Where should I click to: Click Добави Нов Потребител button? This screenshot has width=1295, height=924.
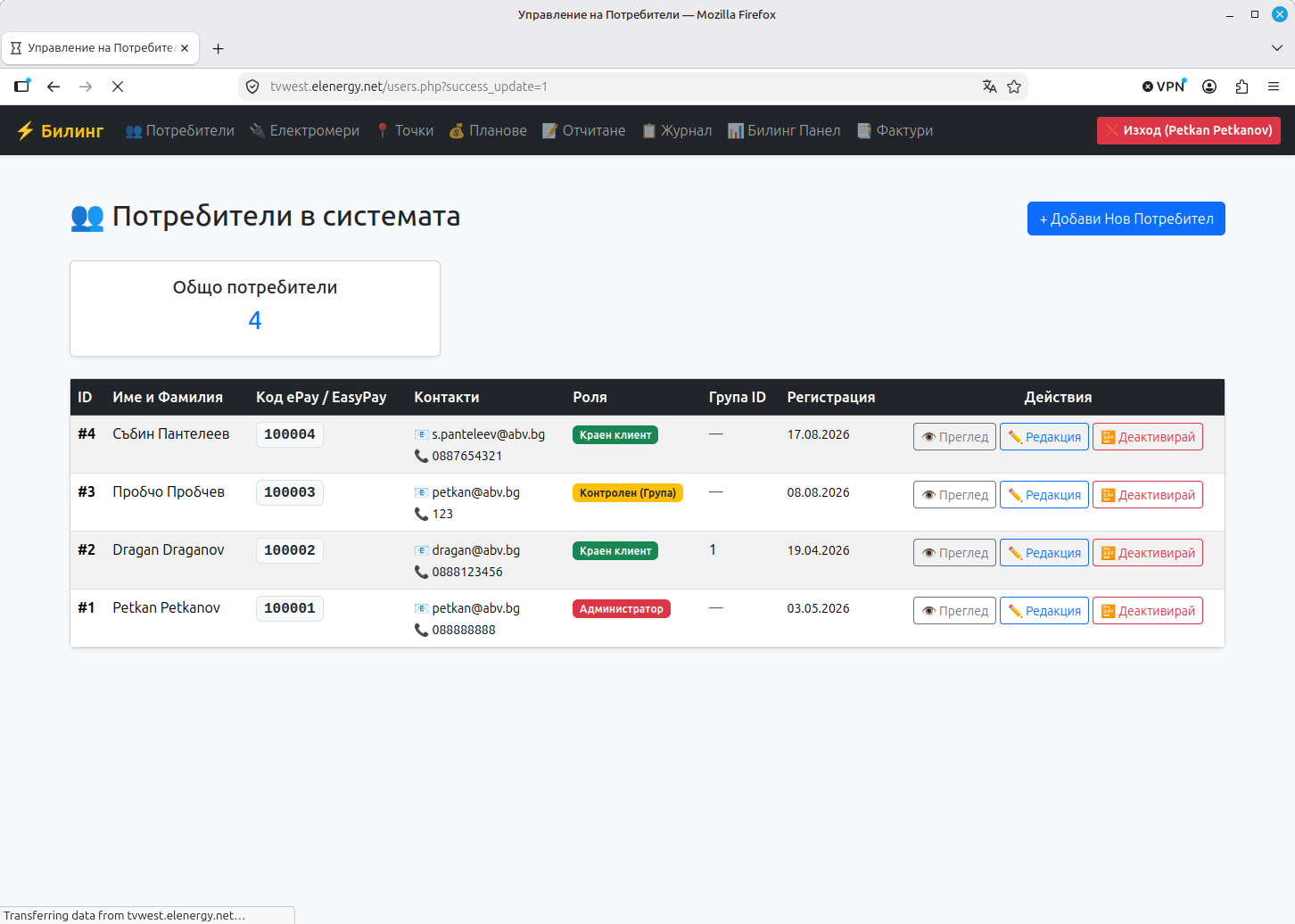tap(1126, 219)
